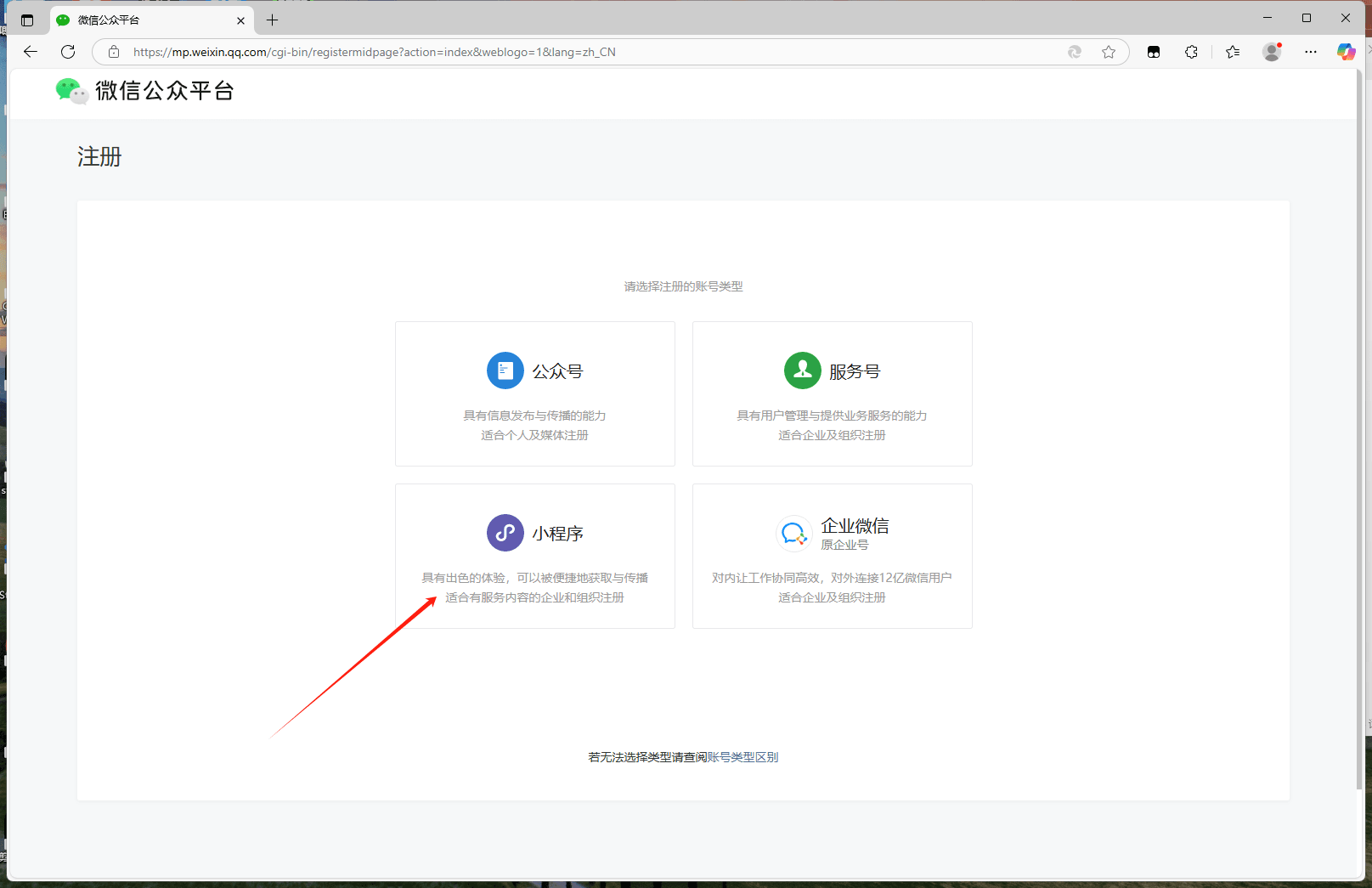Click the green 服务号 icon
The image size is (1372, 888).
803,370
